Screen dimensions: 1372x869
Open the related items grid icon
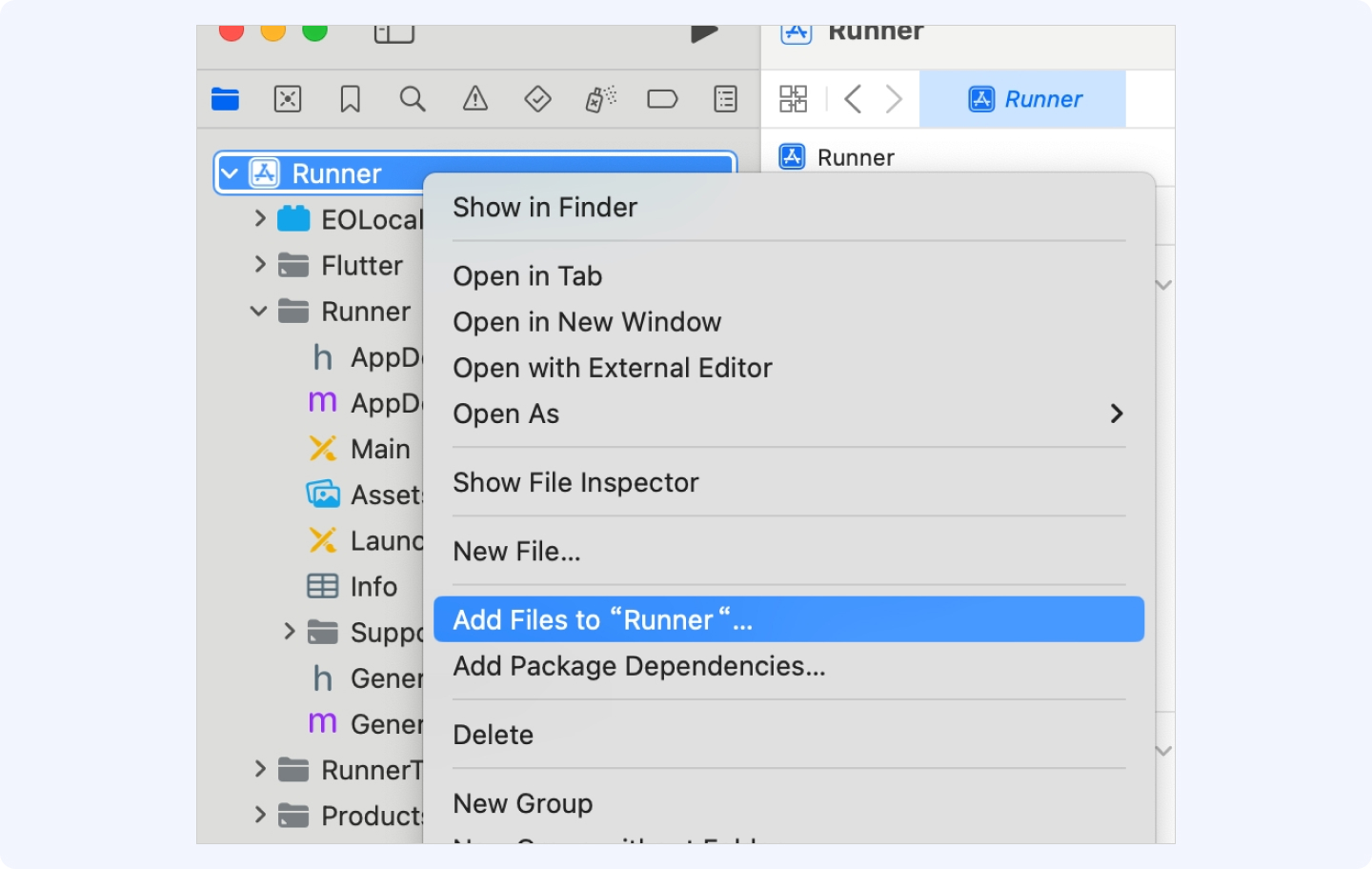(793, 99)
